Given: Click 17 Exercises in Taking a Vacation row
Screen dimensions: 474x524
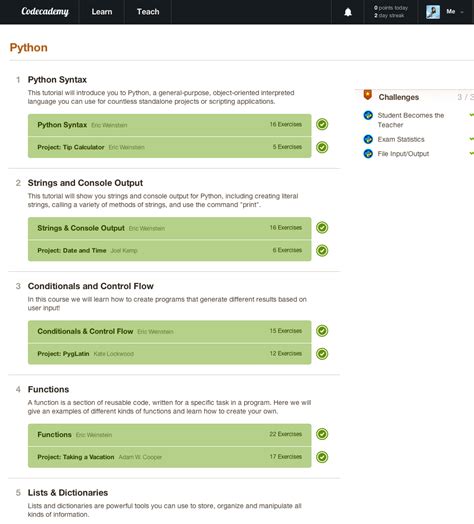Looking at the screenshot, I should tap(286, 456).
